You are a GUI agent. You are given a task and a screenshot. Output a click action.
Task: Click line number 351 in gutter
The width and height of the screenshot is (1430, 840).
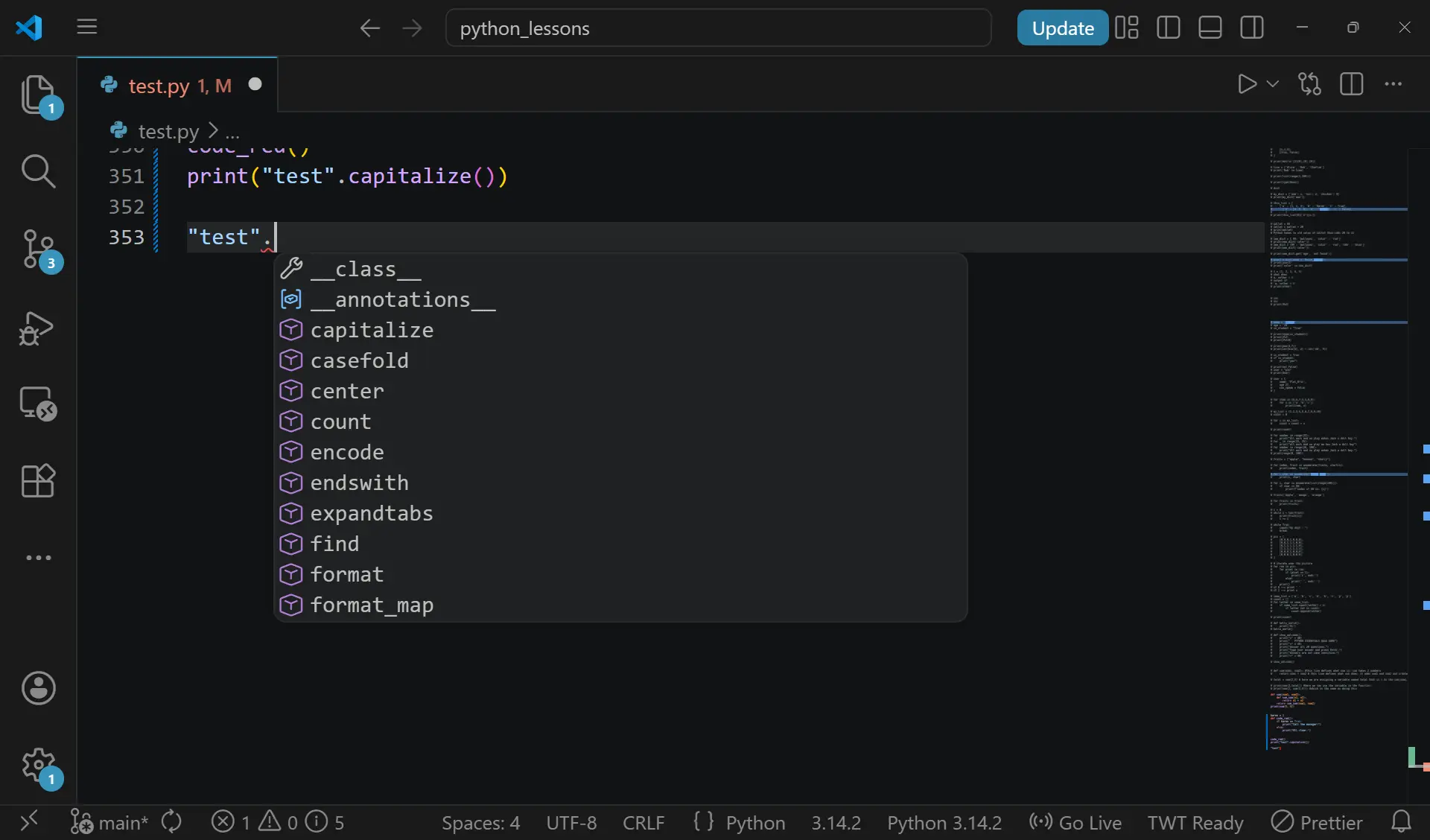(126, 176)
